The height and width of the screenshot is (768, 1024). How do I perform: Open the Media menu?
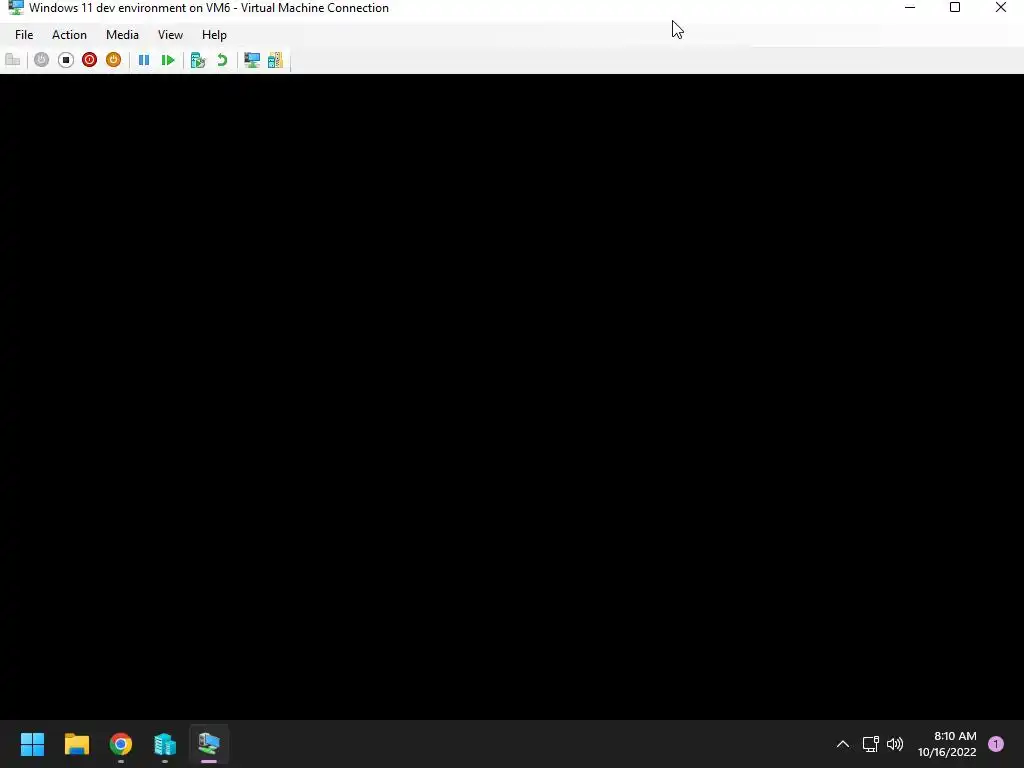click(x=122, y=35)
